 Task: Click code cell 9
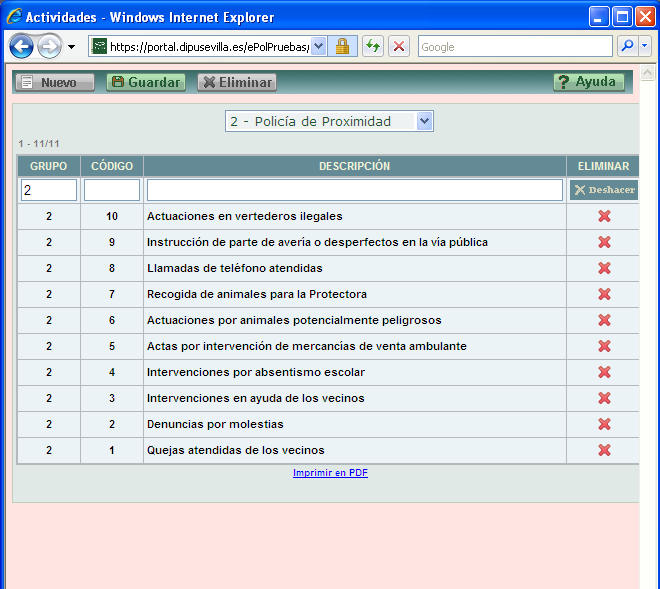click(x=112, y=242)
